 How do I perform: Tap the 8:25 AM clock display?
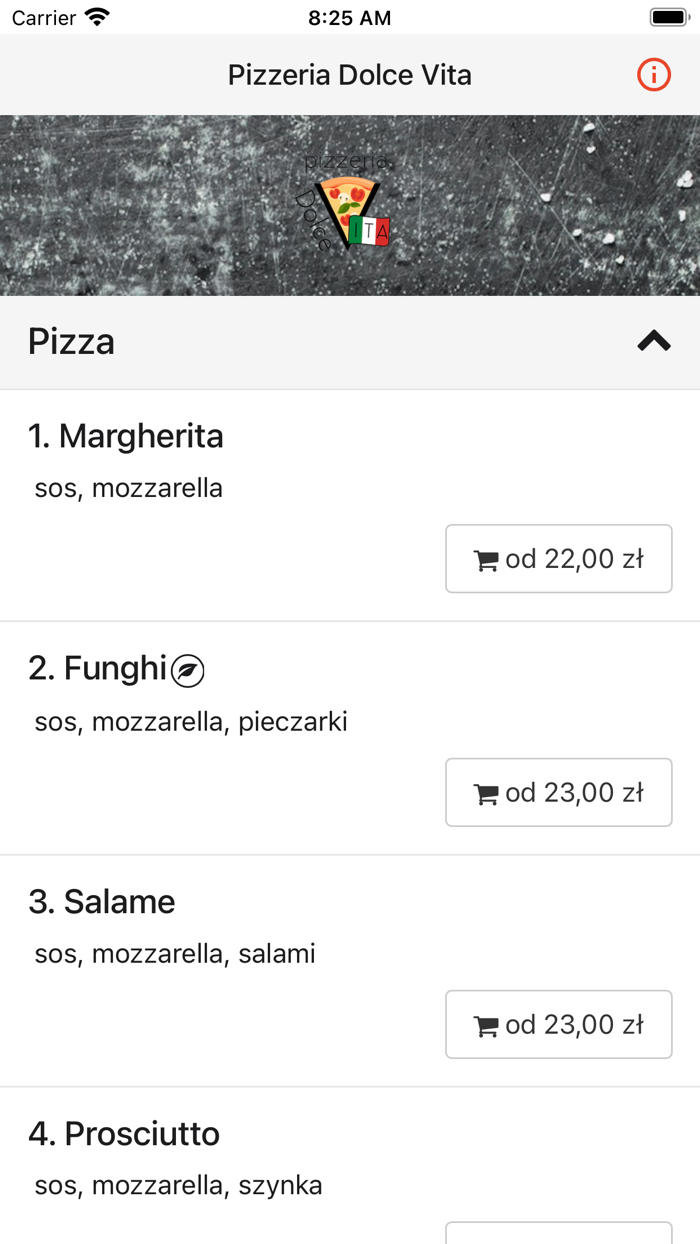pos(350,16)
